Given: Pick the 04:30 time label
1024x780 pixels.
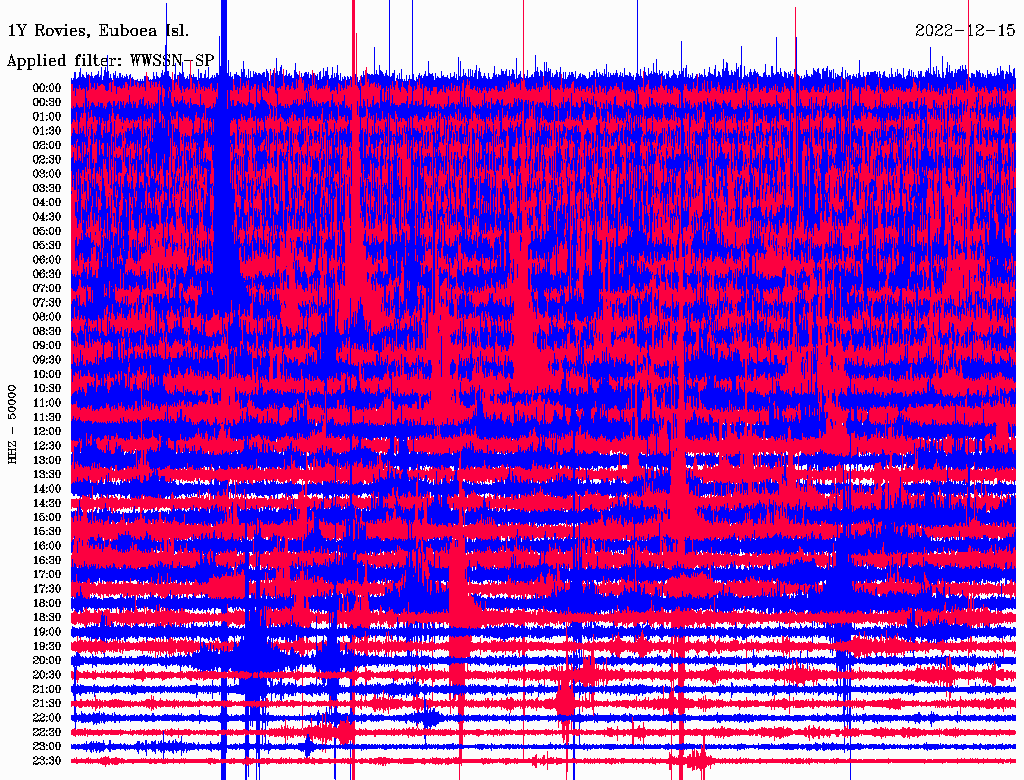Looking at the screenshot, I should tap(47, 217).
